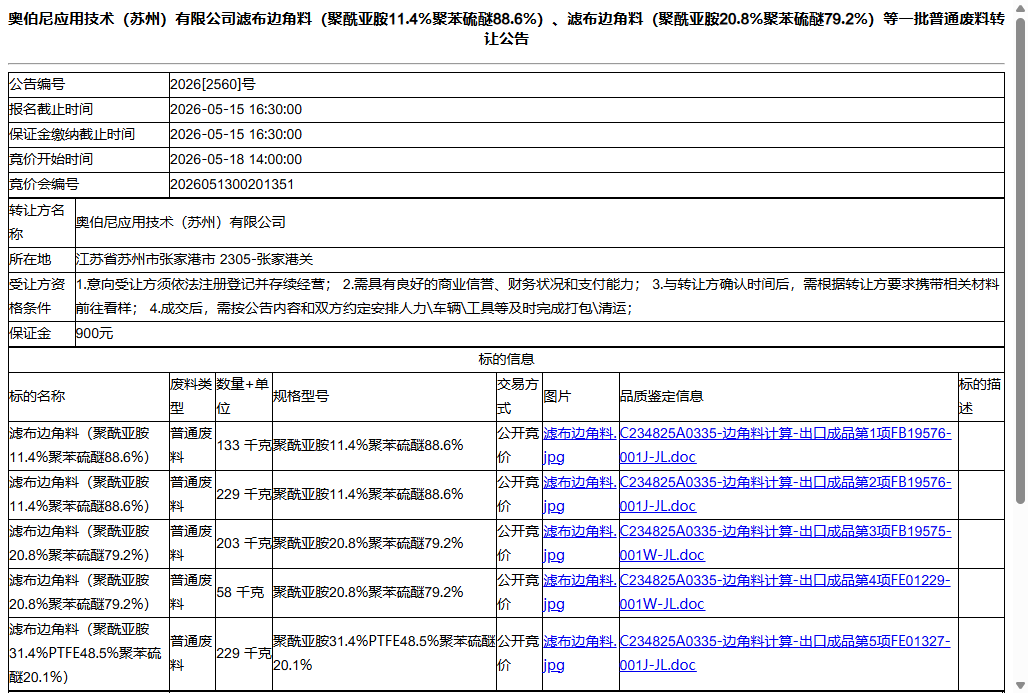The height and width of the screenshot is (693, 1028).
Task: Click the vertical scrollbar thumb
Action: click(1020, 262)
